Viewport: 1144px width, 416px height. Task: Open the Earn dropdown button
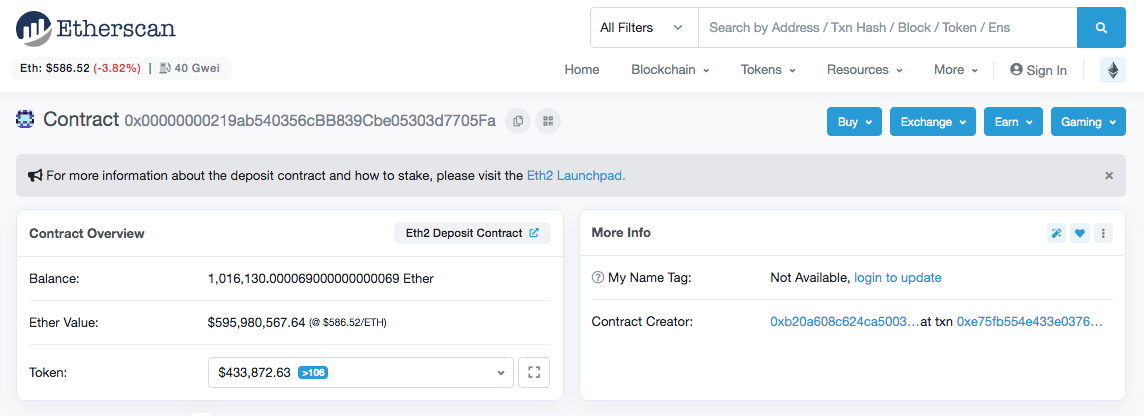click(x=1013, y=122)
